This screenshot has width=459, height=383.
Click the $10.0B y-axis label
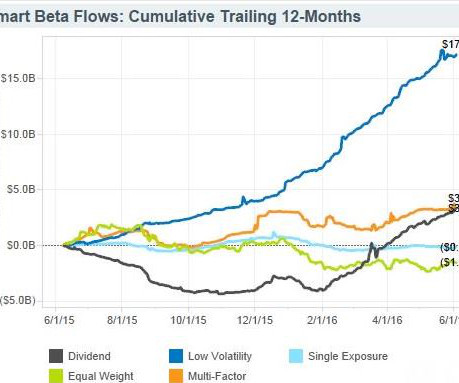[x=18, y=134]
